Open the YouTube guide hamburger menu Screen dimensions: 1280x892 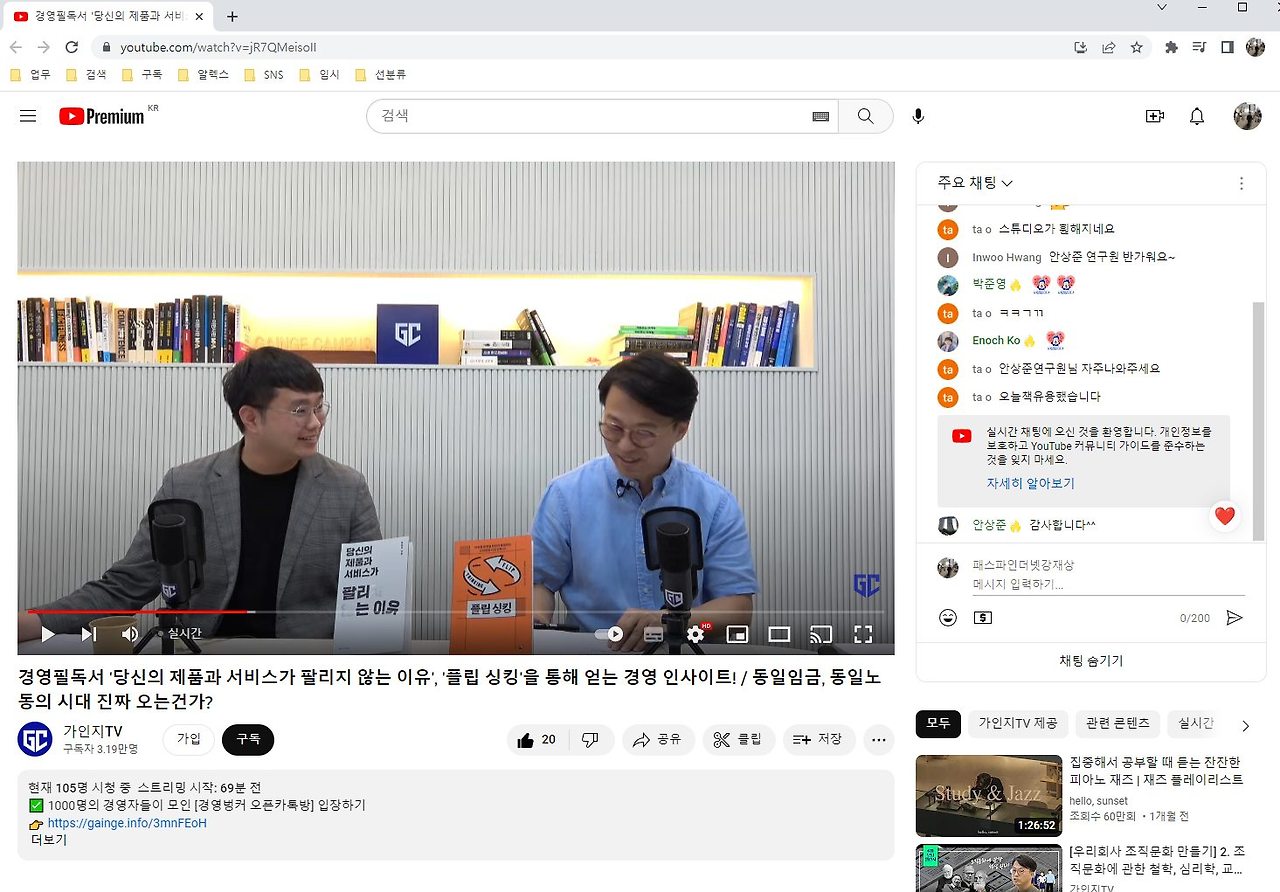(x=28, y=116)
